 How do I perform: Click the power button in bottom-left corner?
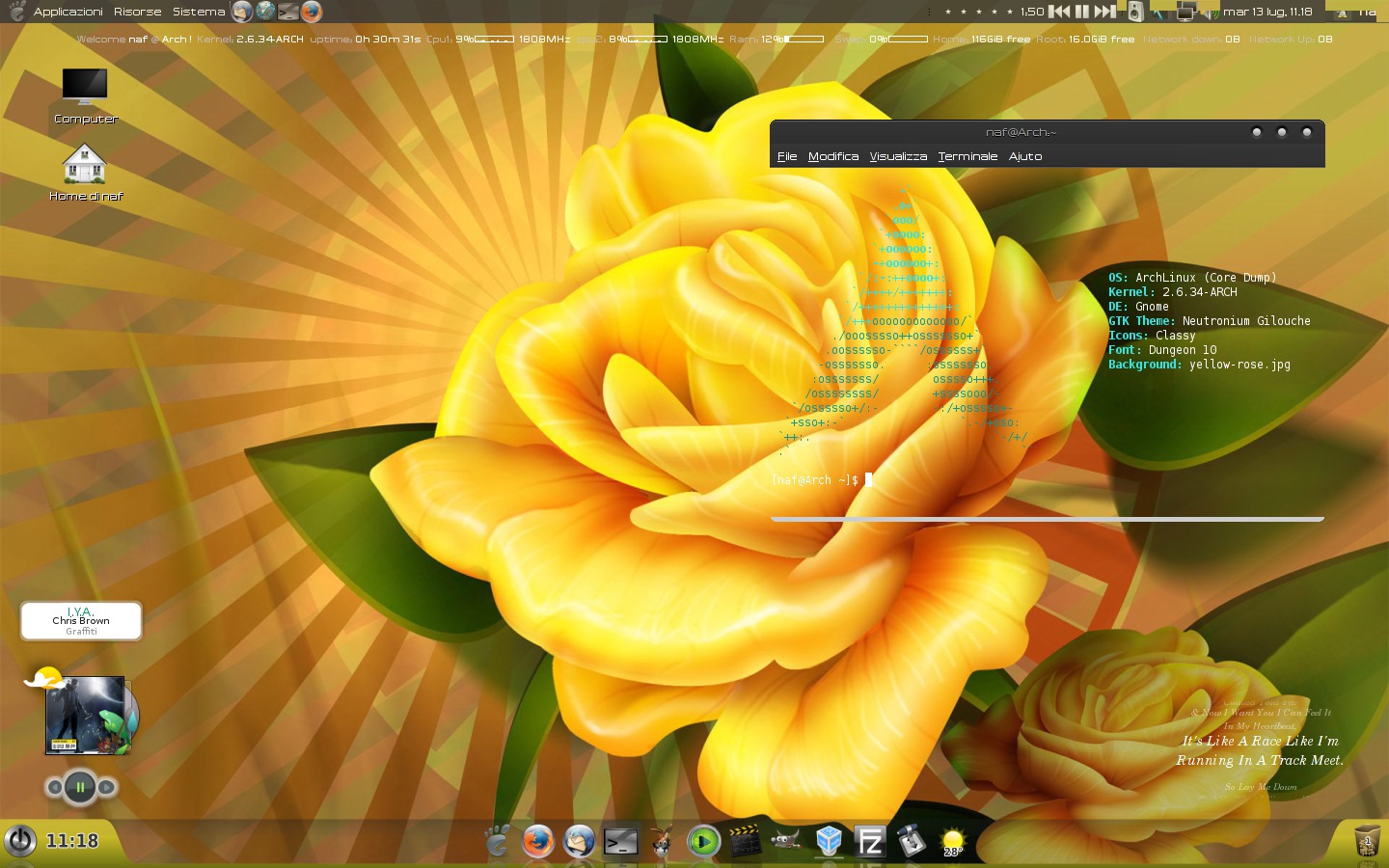coord(20,840)
